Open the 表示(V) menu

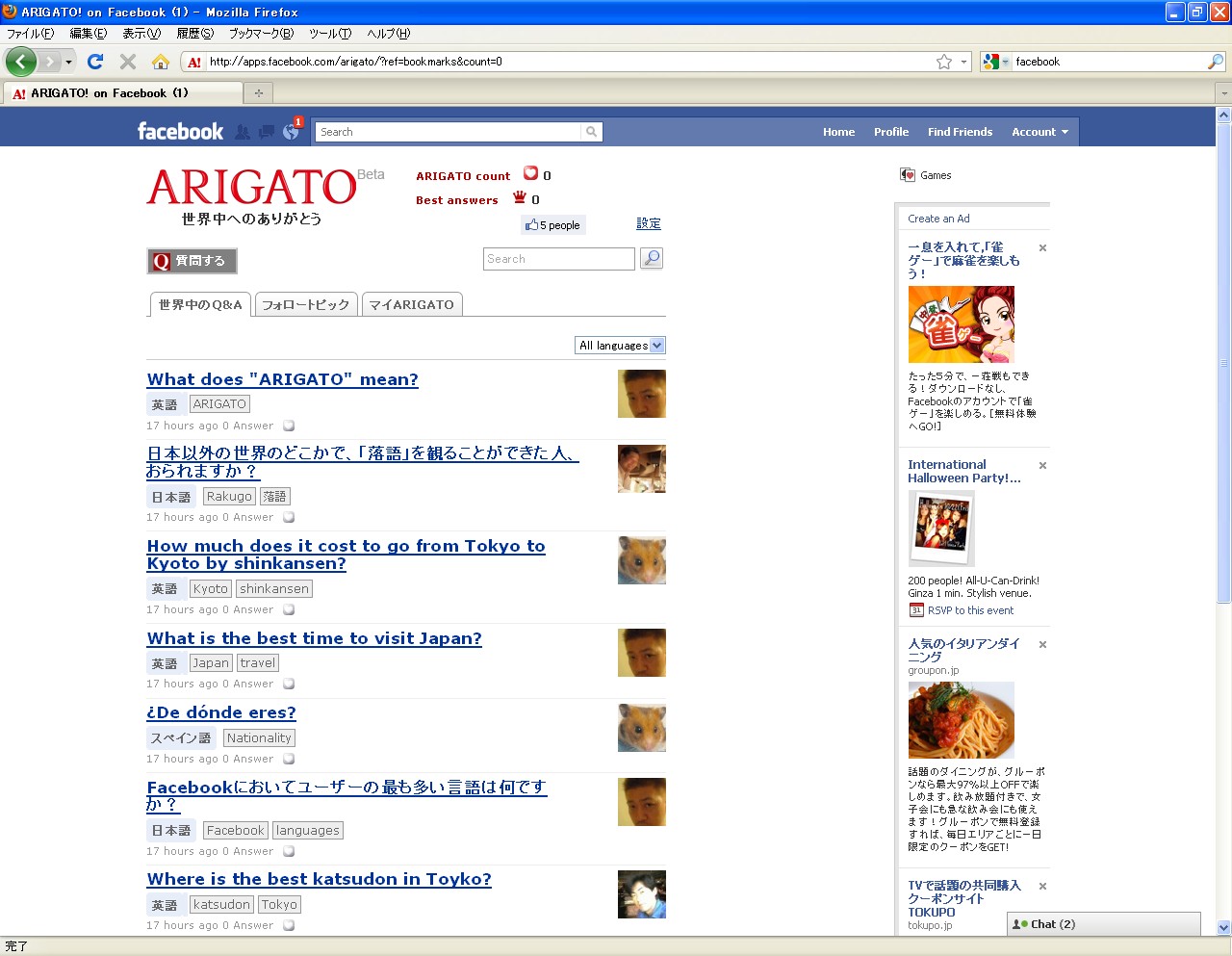(141, 34)
